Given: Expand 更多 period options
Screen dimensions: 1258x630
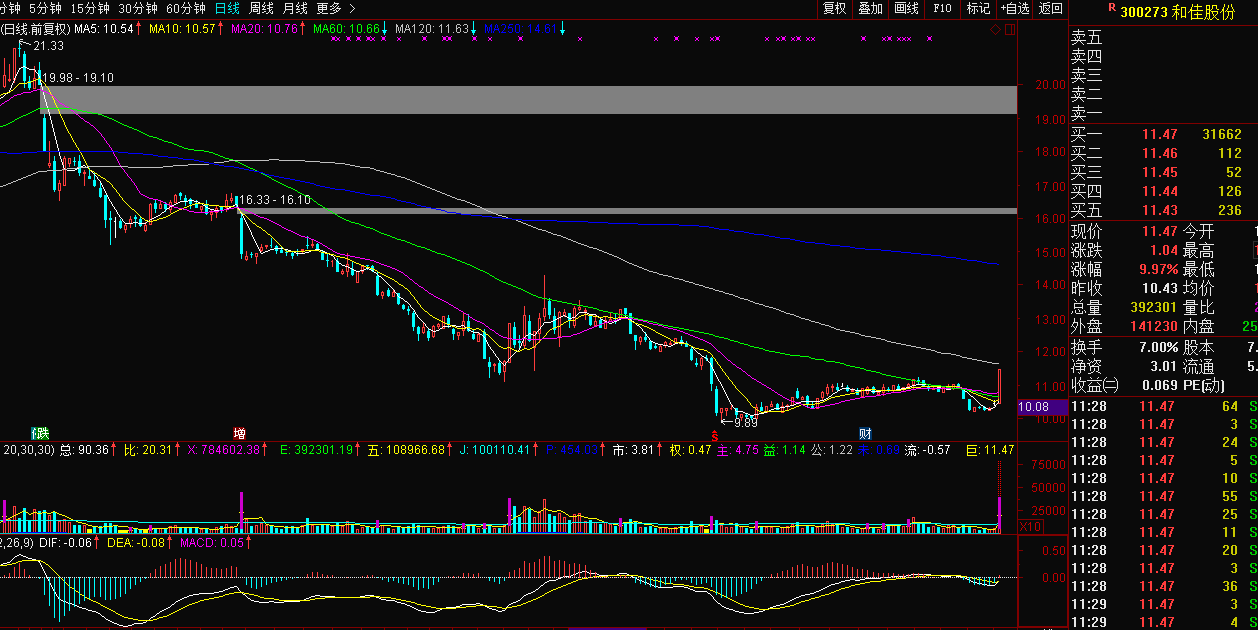Looking at the screenshot, I should pos(328,9).
